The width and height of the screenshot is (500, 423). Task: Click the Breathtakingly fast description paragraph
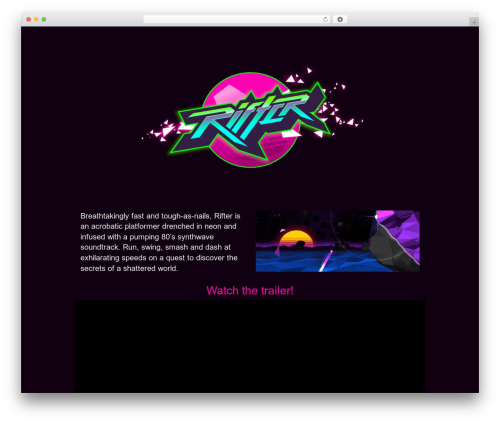coord(160,242)
